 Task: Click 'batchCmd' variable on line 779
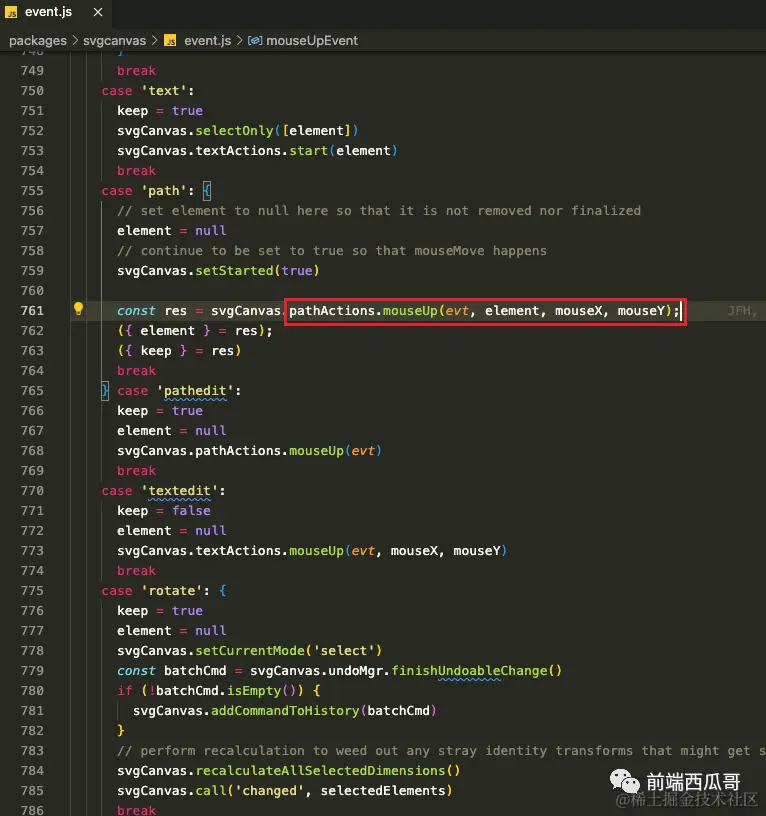(195, 671)
